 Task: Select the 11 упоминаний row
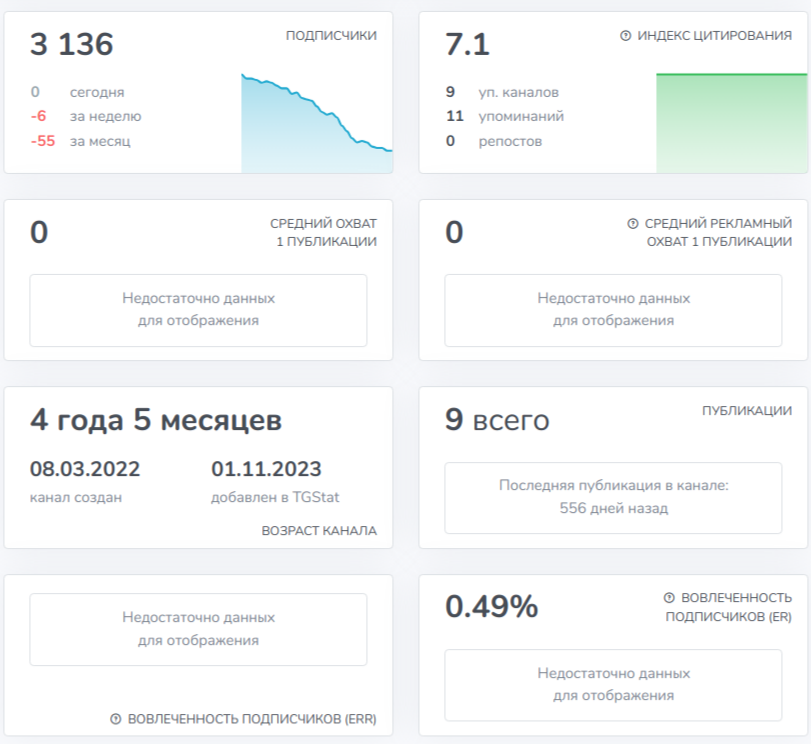pyautogui.click(x=505, y=116)
